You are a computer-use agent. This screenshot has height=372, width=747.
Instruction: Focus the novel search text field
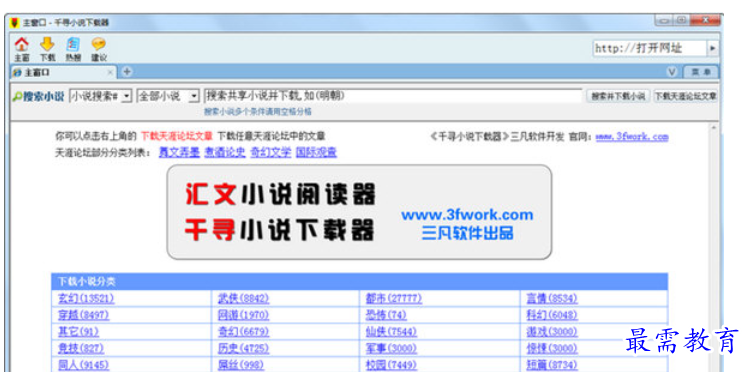pyautogui.click(x=394, y=96)
